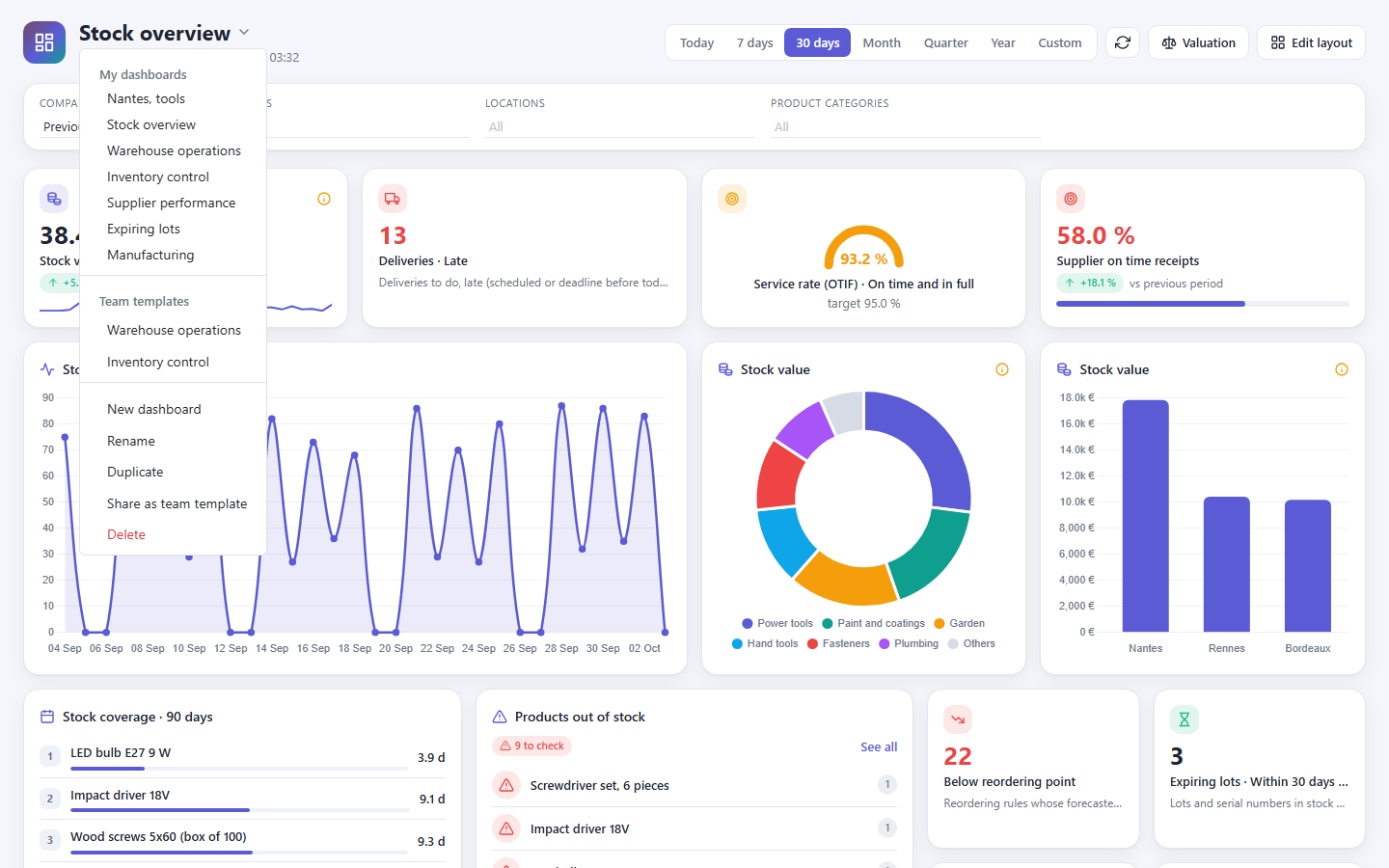
Task: Select the Custom period tab
Action: [1059, 42]
